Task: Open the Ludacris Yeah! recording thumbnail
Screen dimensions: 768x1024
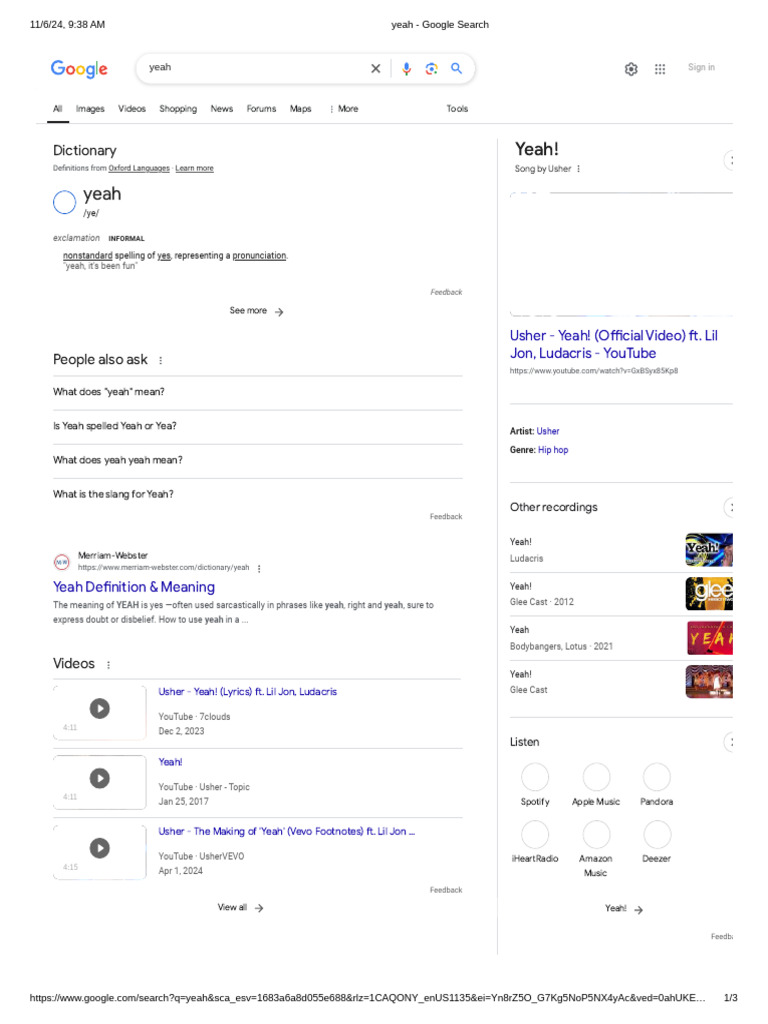Action: click(709, 550)
